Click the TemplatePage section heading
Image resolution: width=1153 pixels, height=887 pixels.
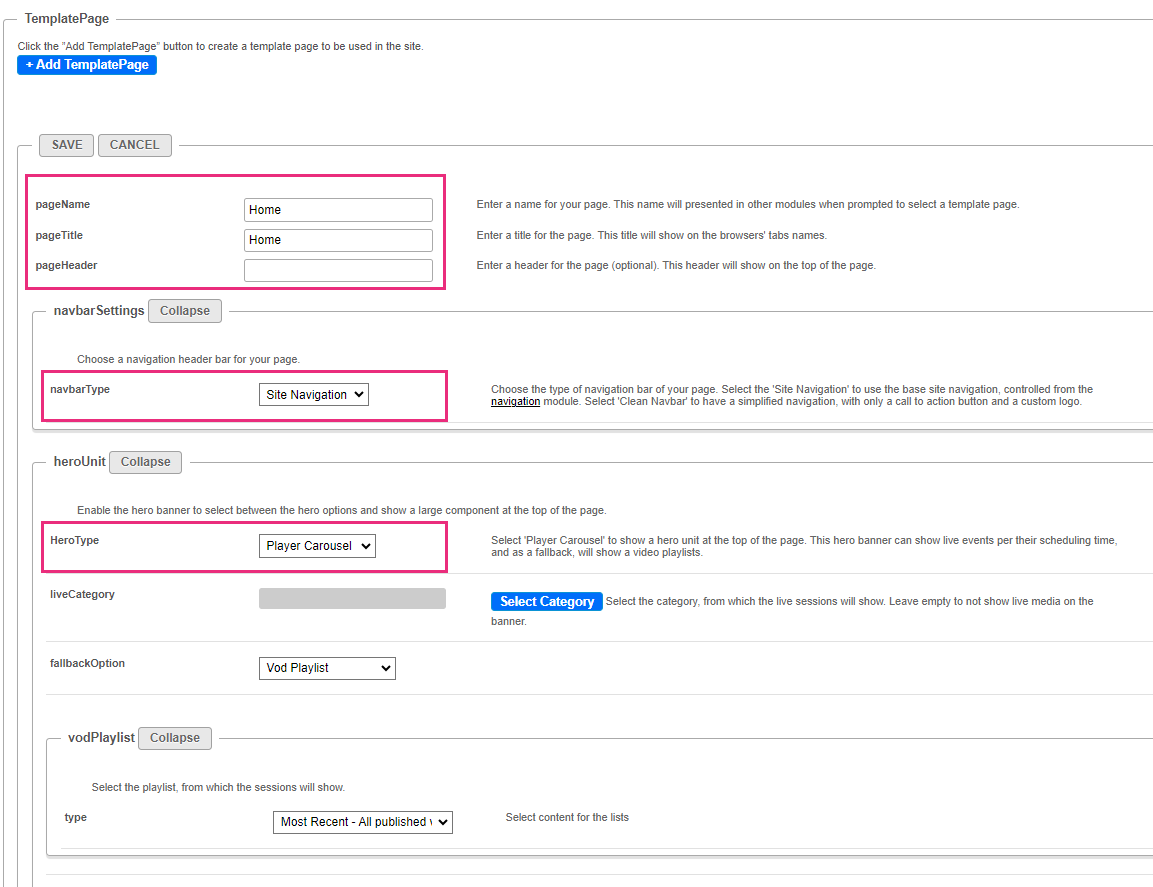pyautogui.click(x=67, y=18)
